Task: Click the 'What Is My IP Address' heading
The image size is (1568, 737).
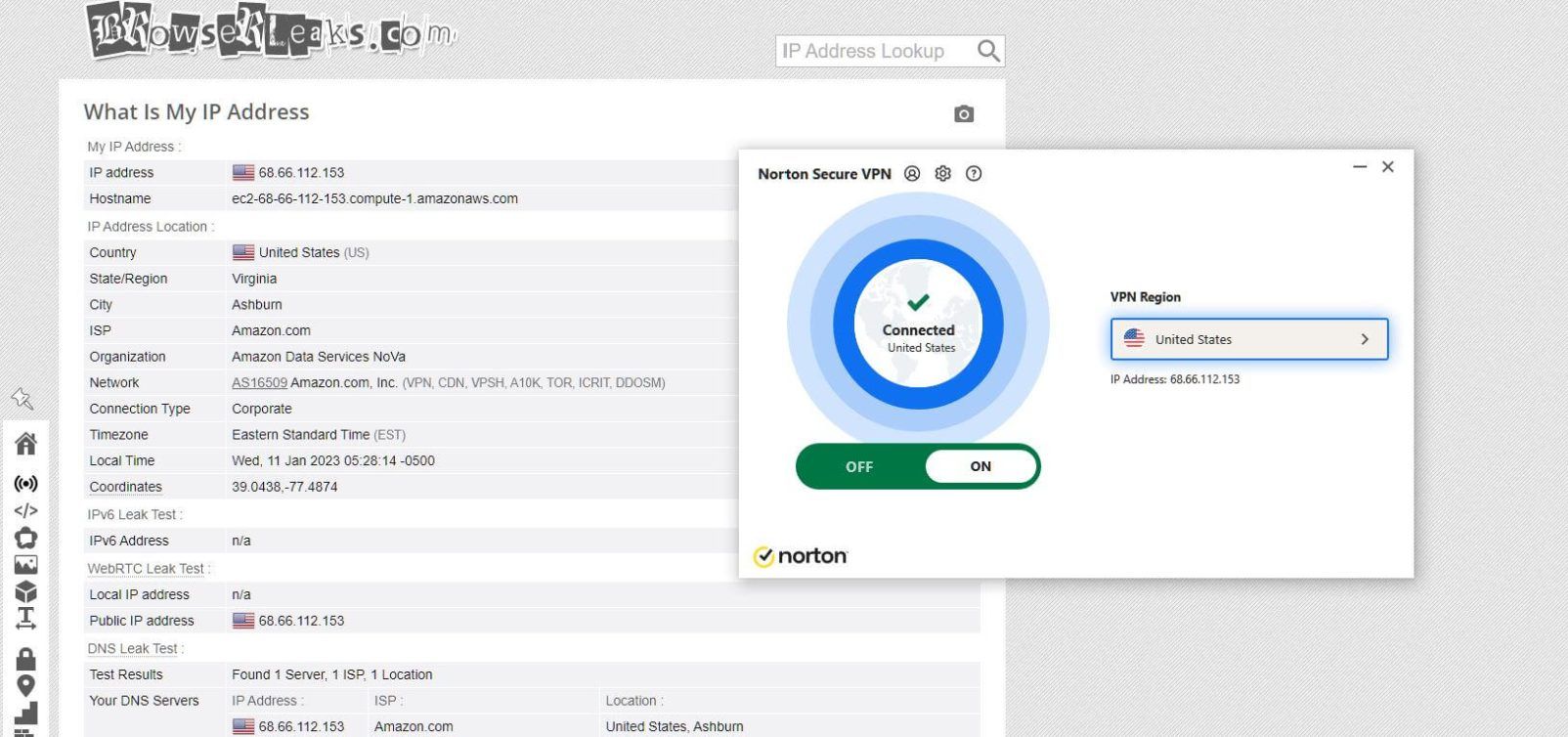Action: click(196, 112)
